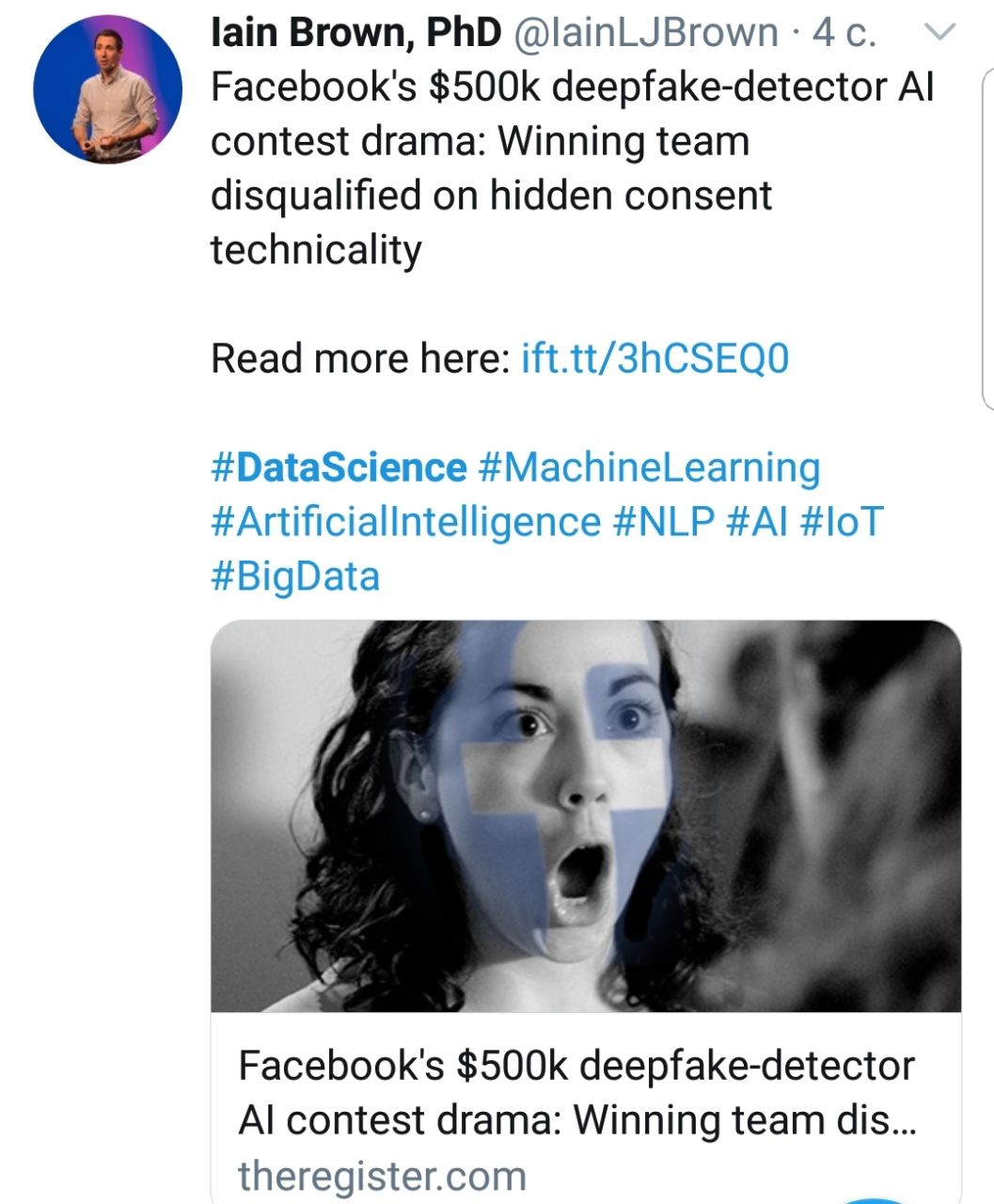Open the @IainLJBrown handle
The image size is (994, 1204).
pyautogui.click(x=646, y=33)
